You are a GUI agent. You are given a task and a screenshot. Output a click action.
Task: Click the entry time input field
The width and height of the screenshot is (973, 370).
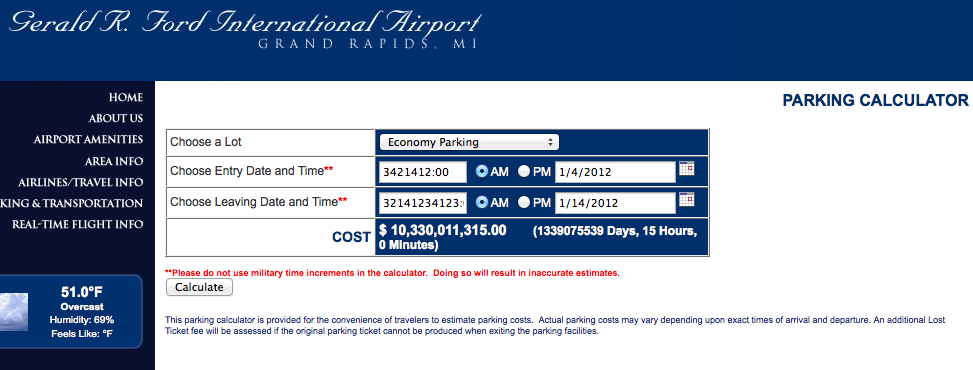tap(423, 172)
